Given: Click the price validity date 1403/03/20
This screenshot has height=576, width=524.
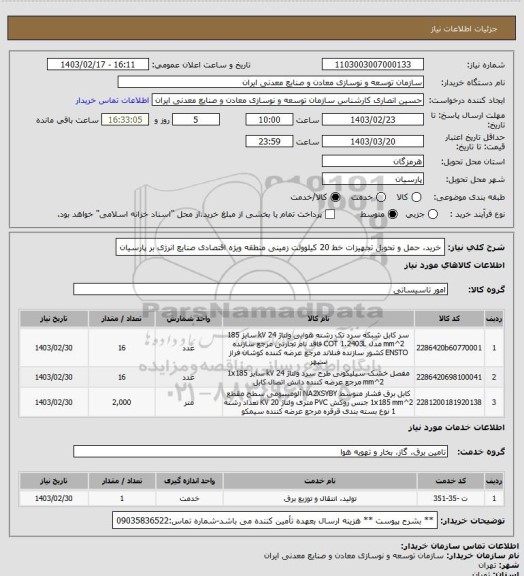Looking at the screenshot, I should click(x=373, y=141).
